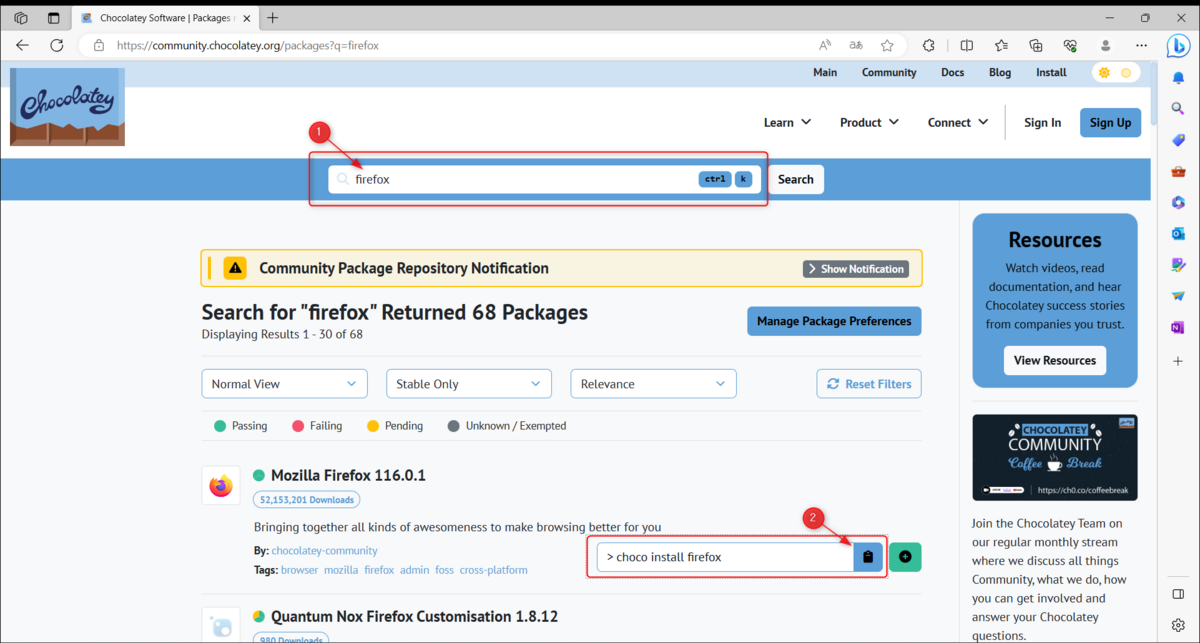Click the green plus button beside Firefox command

905,557
